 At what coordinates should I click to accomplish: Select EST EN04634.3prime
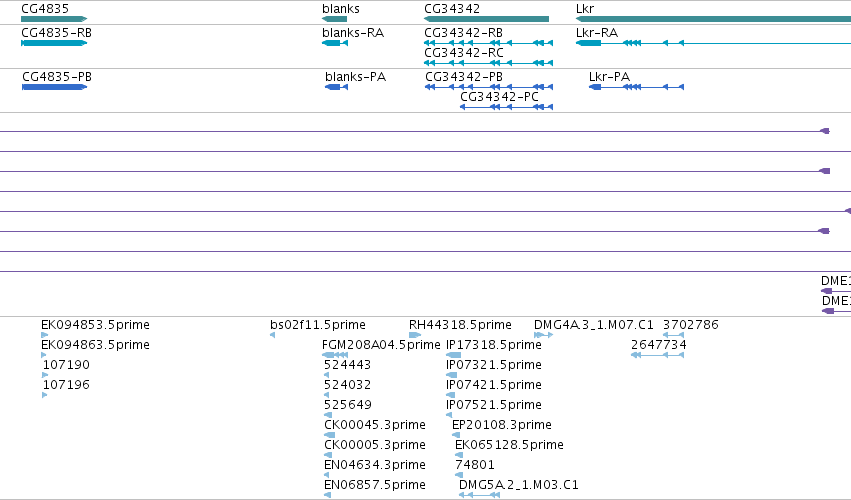point(375,465)
